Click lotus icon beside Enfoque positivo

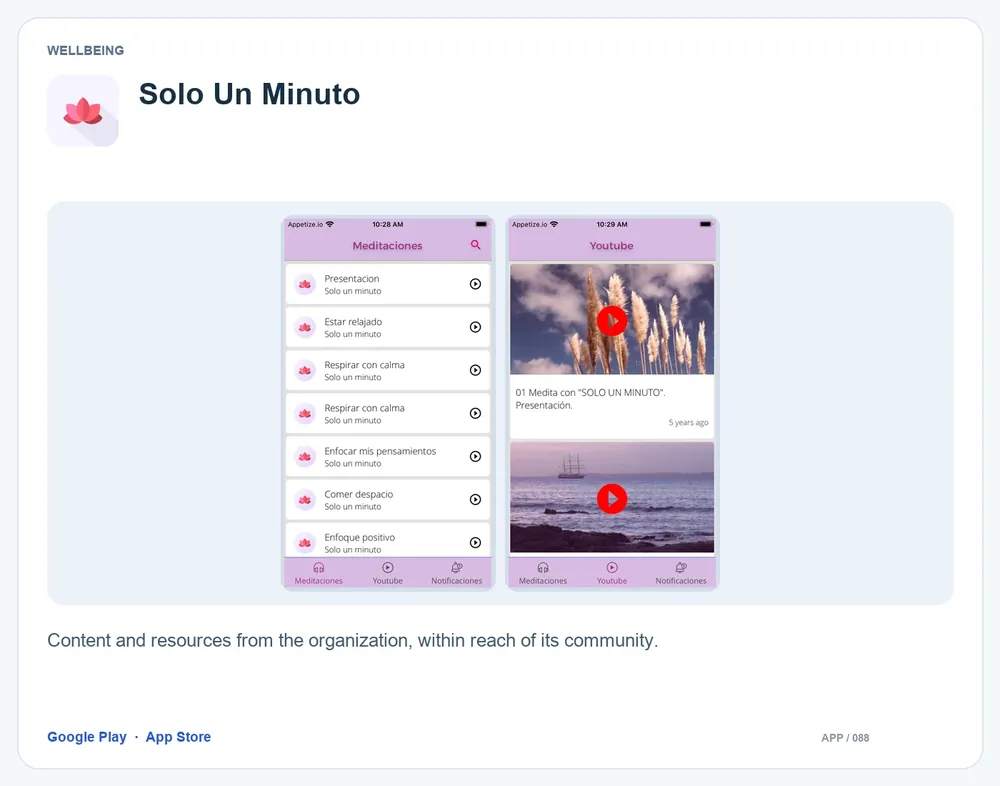(305, 543)
